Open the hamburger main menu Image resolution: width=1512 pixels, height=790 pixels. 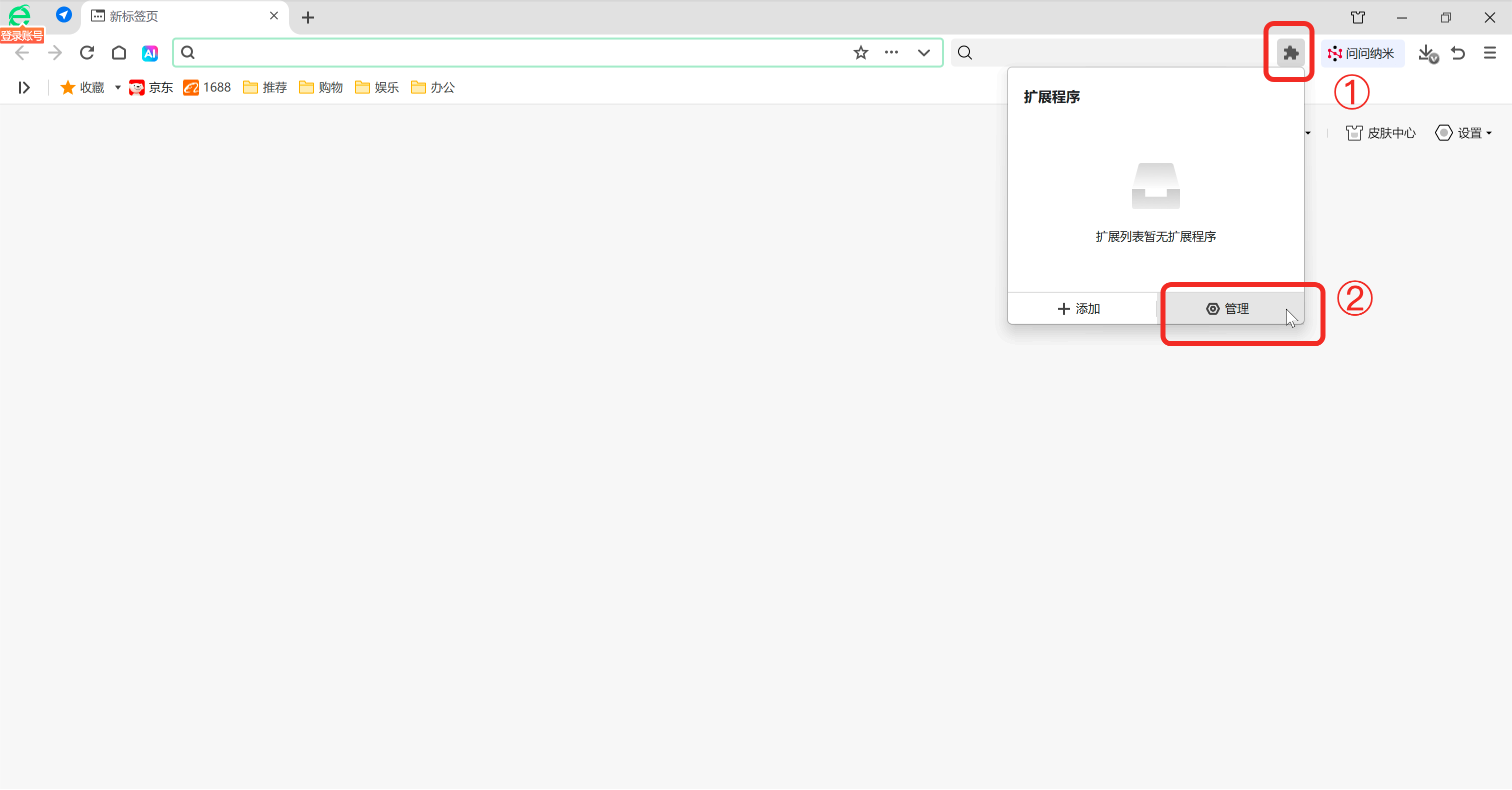click(x=1489, y=53)
